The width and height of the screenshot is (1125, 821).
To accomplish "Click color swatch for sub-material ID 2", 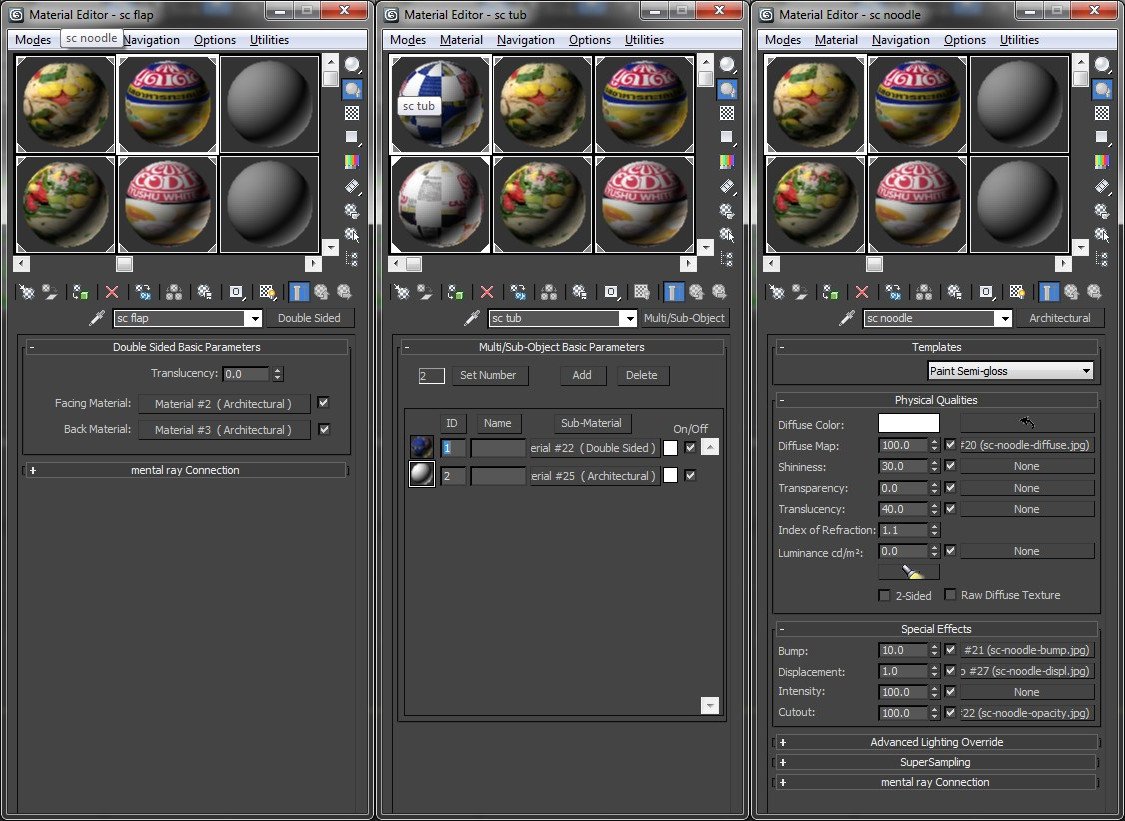I will 670,475.
